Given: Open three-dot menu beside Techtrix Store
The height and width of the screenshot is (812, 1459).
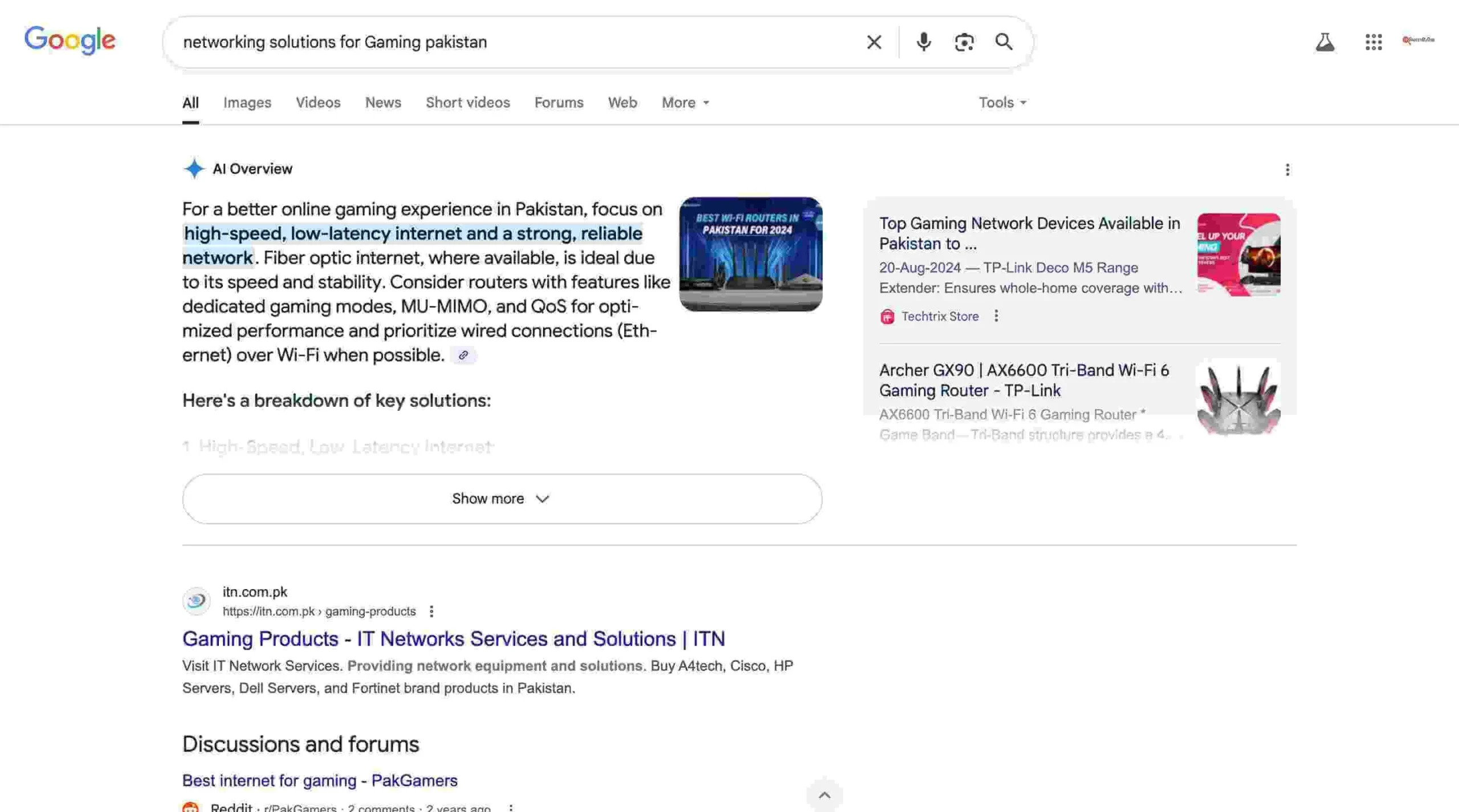Looking at the screenshot, I should 996,316.
